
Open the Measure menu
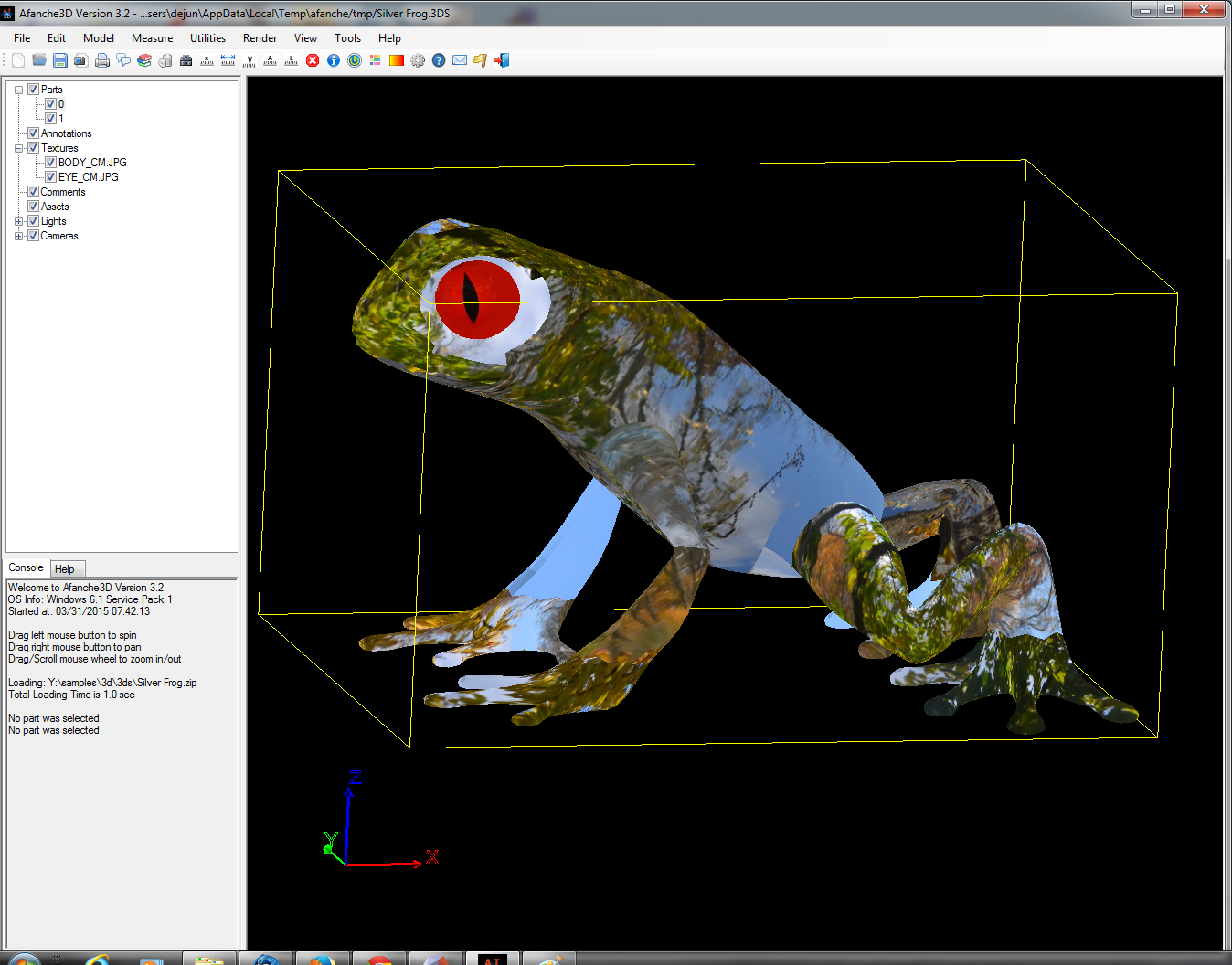[x=152, y=38]
